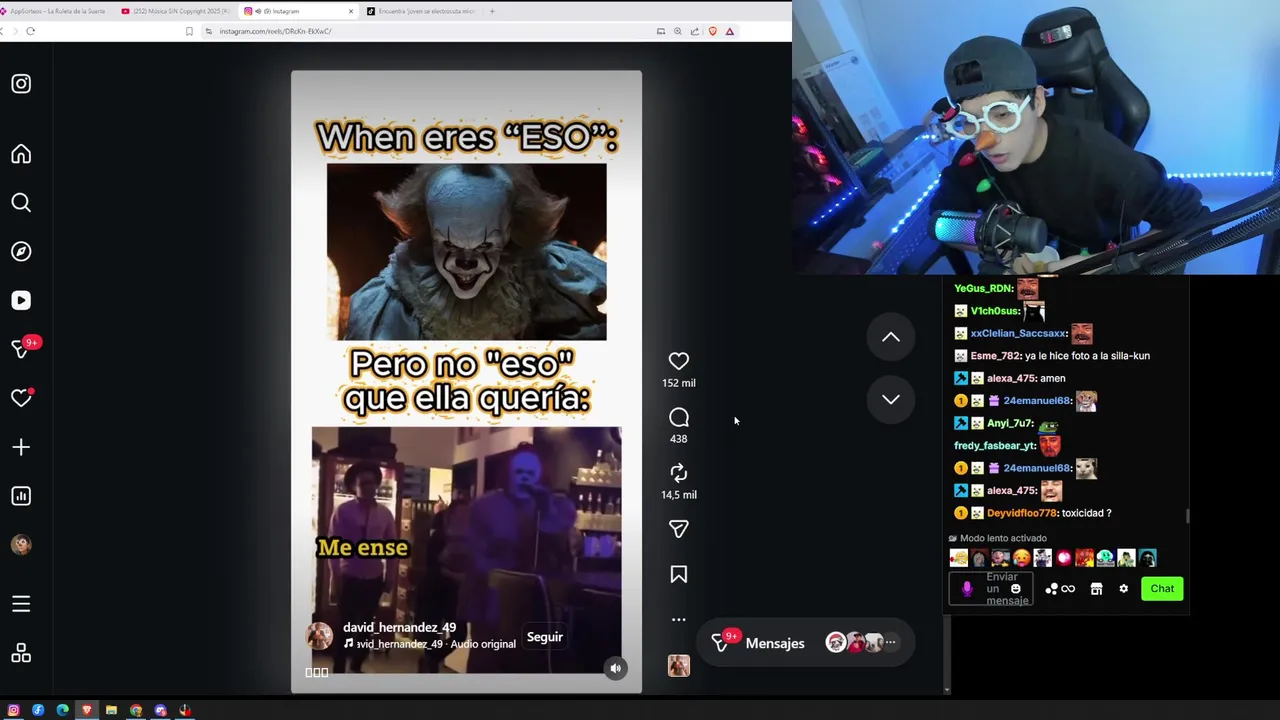Screen dimensions: 1280x720
Task: Open sidebar direct messages with 9+ badge
Action: point(21,349)
